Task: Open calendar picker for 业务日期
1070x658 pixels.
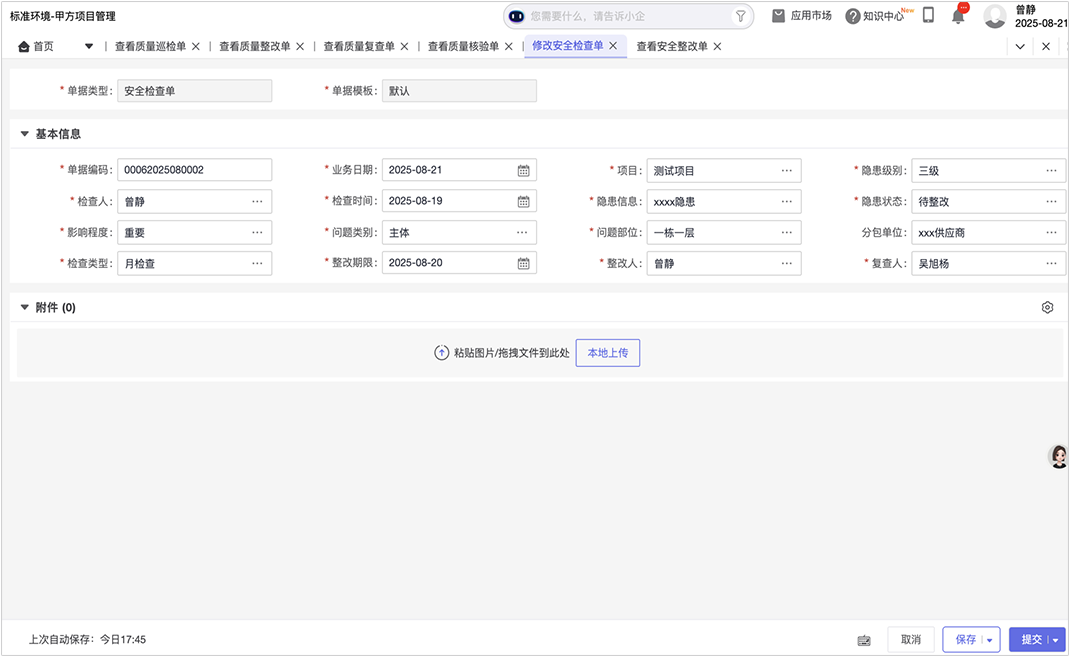Action: tap(523, 170)
